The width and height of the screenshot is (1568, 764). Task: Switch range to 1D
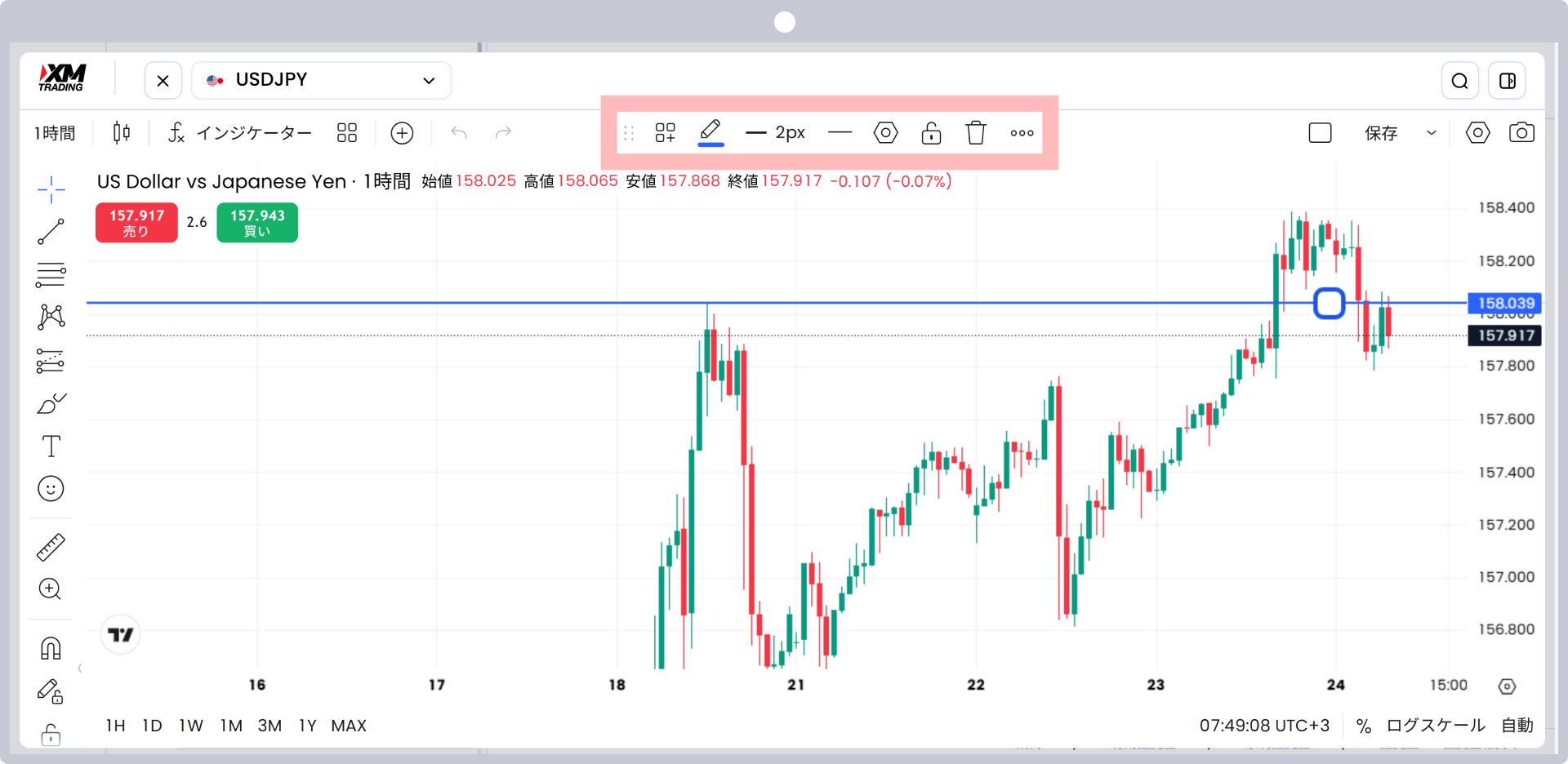[152, 725]
